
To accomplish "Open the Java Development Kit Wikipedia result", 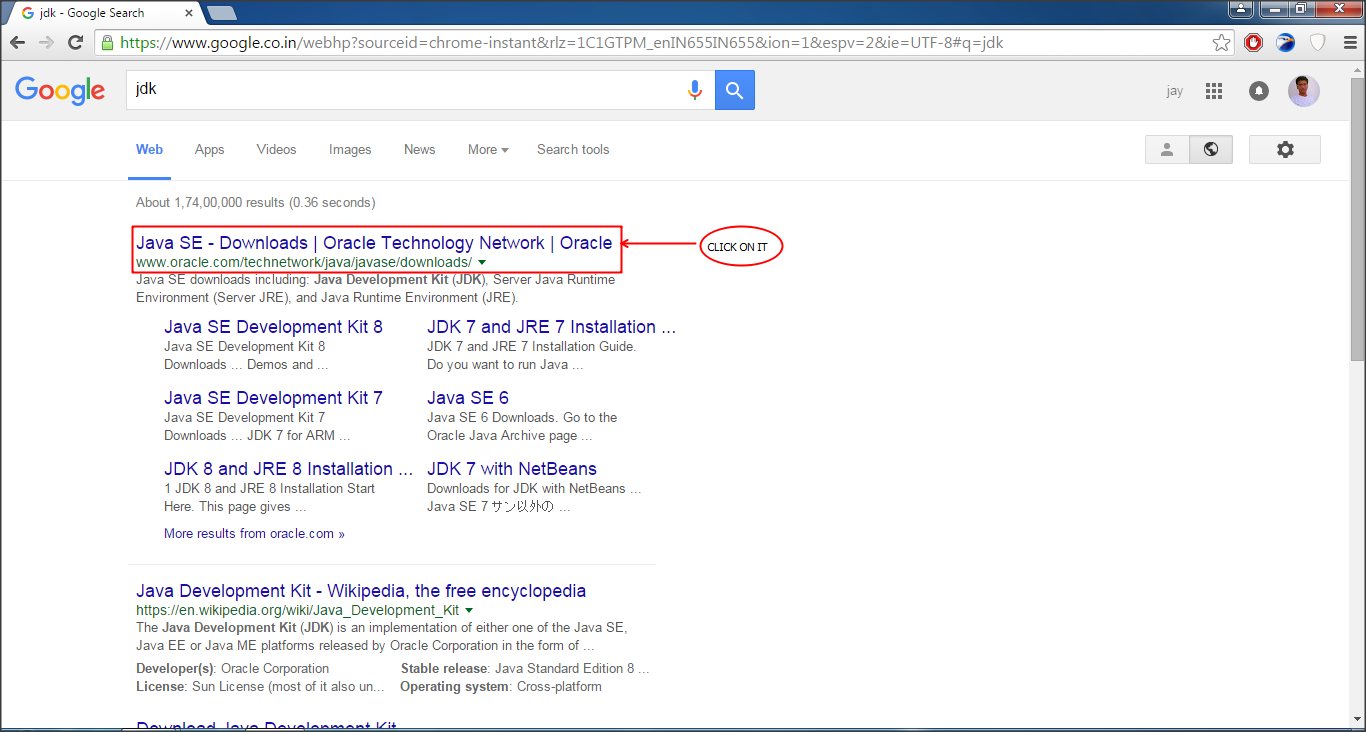I will point(361,591).
